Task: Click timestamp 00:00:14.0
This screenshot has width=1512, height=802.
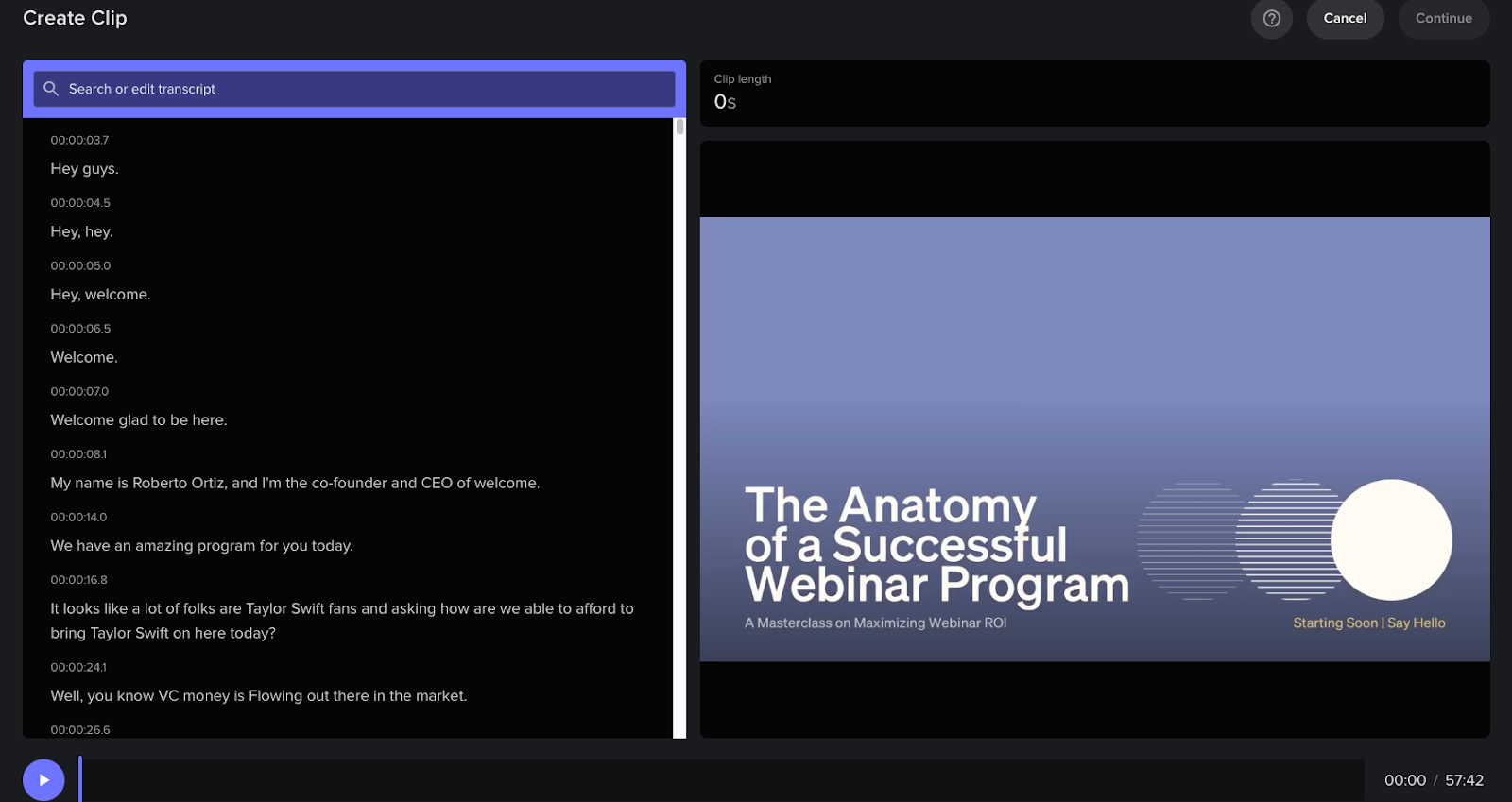Action: (78, 517)
